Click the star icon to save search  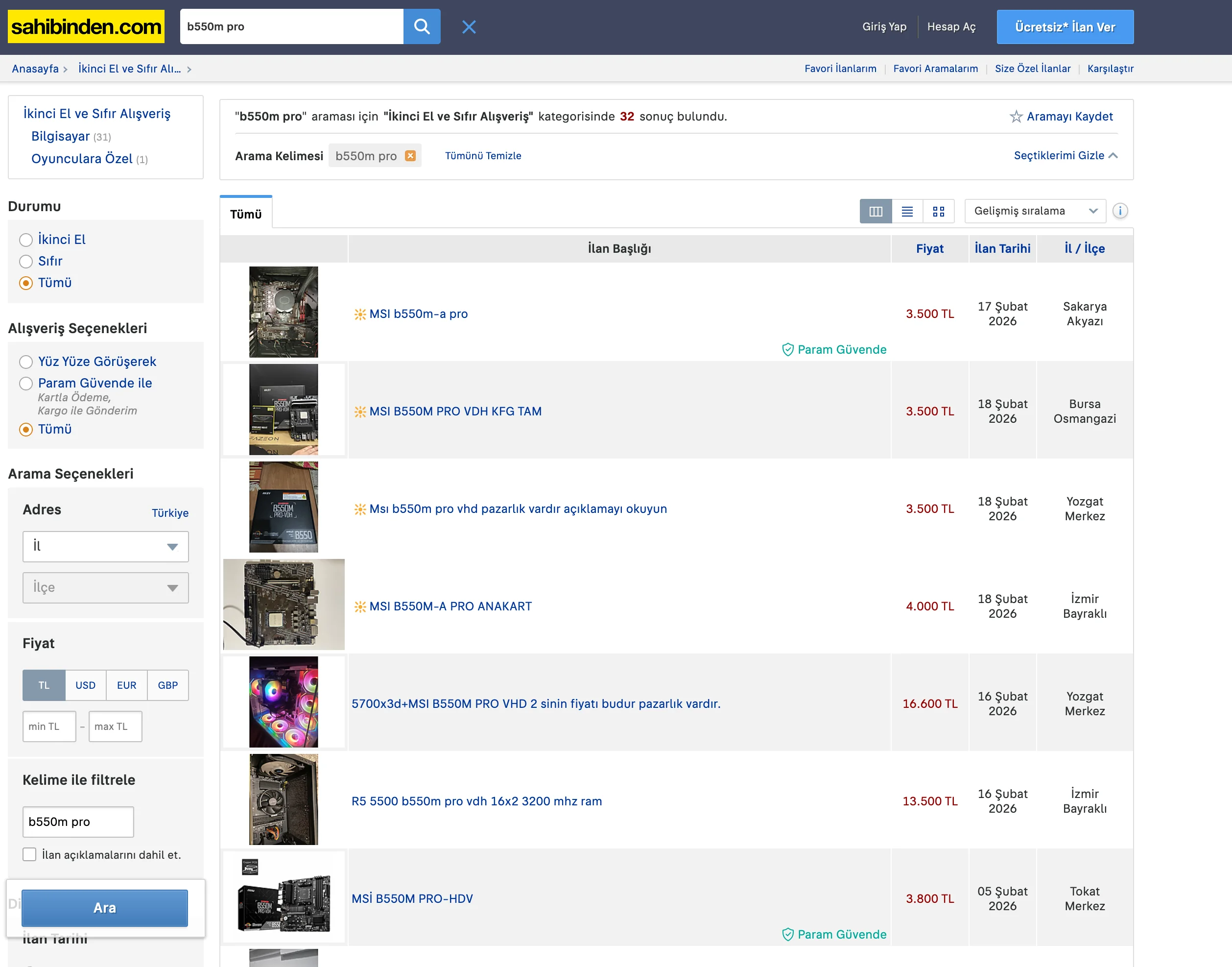[x=1016, y=117]
